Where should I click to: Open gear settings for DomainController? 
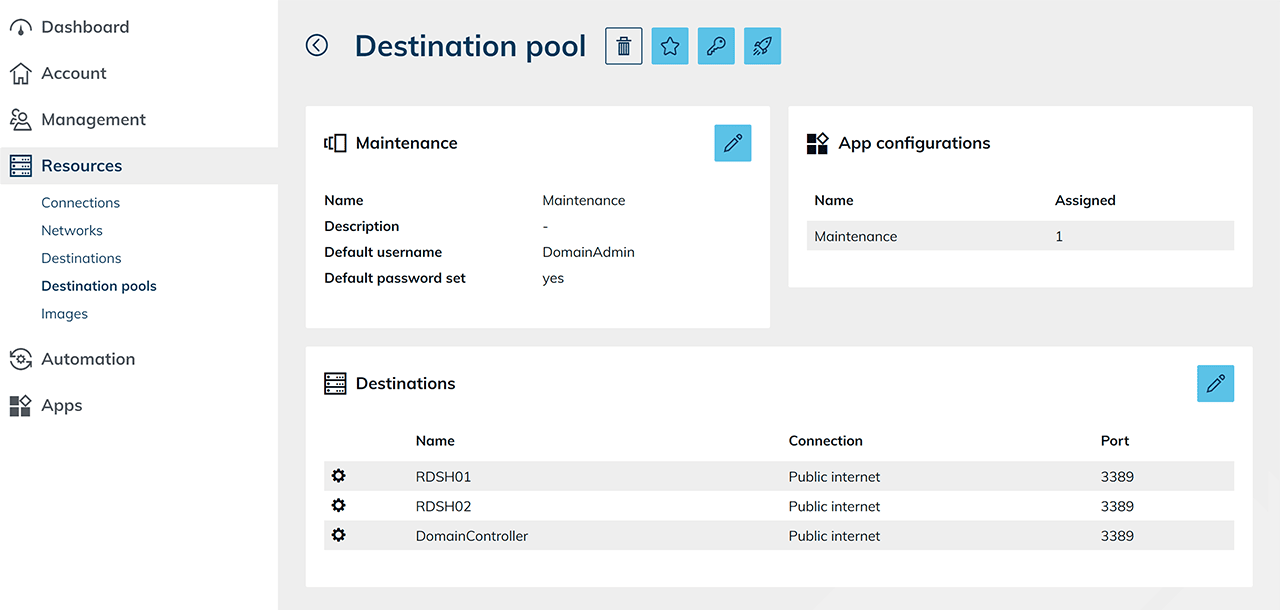tap(339, 535)
